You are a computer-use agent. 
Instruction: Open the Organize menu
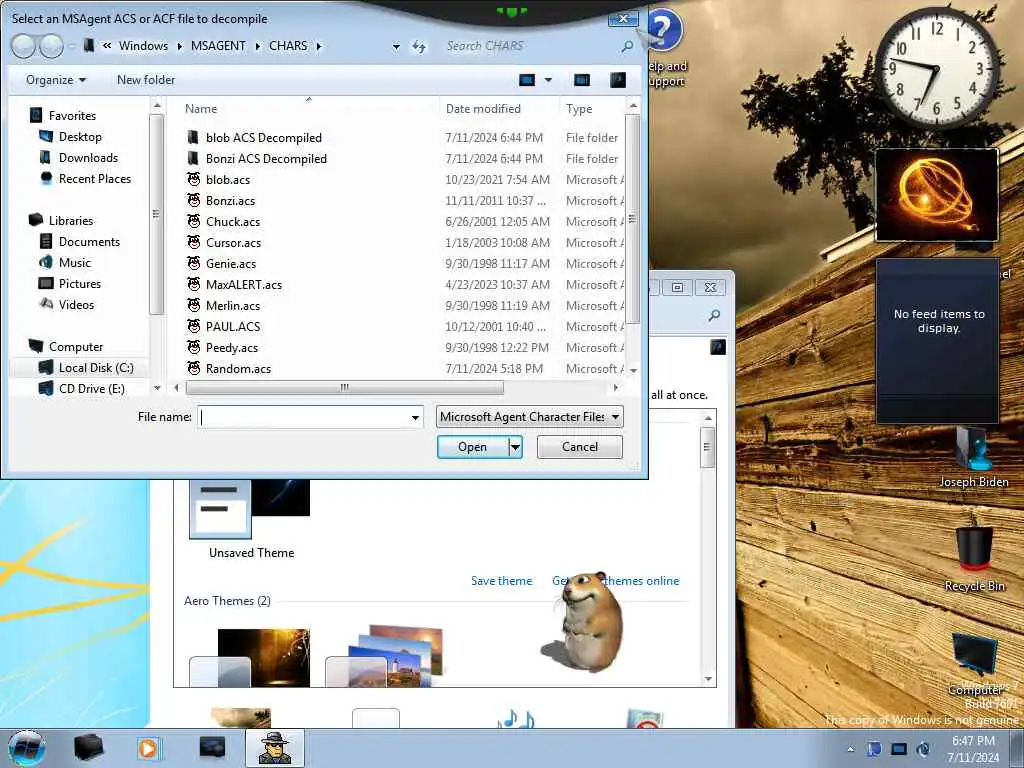(56, 80)
